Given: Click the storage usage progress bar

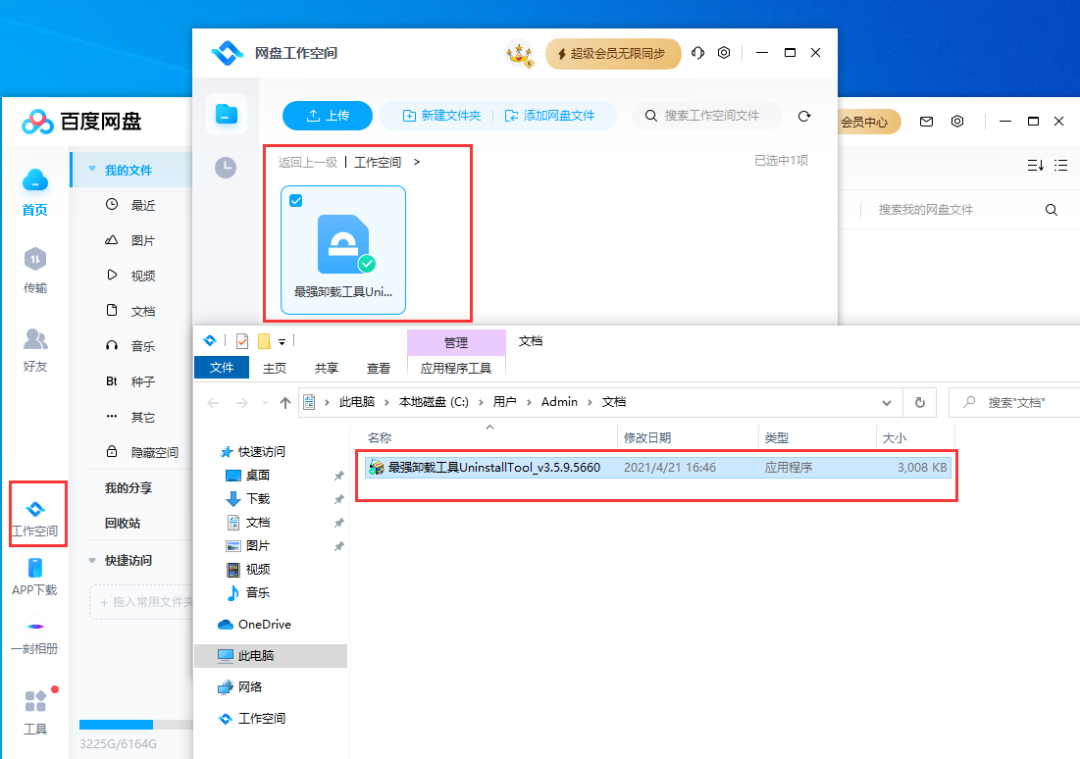Looking at the screenshot, I should [x=136, y=725].
